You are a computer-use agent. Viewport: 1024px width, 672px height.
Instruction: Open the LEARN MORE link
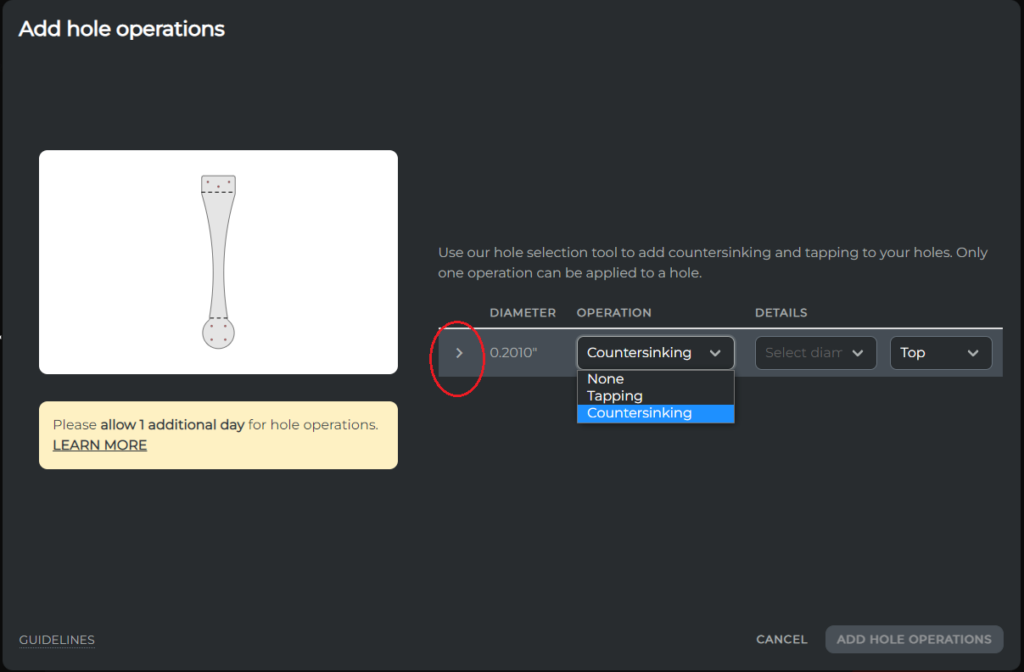click(x=99, y=445)
